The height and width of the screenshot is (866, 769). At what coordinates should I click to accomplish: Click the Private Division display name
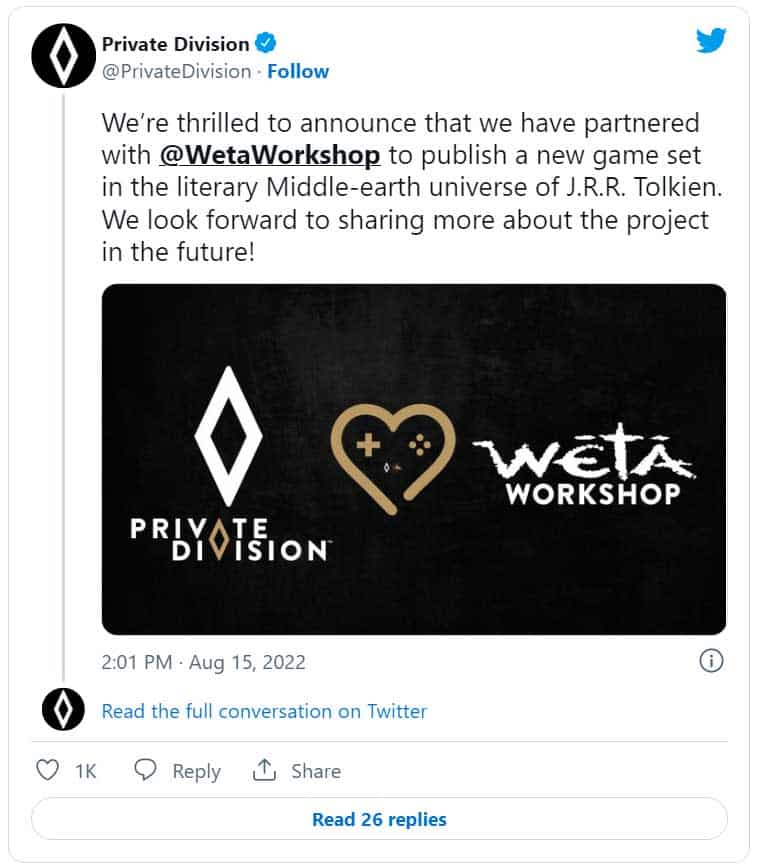click(175, 44)
